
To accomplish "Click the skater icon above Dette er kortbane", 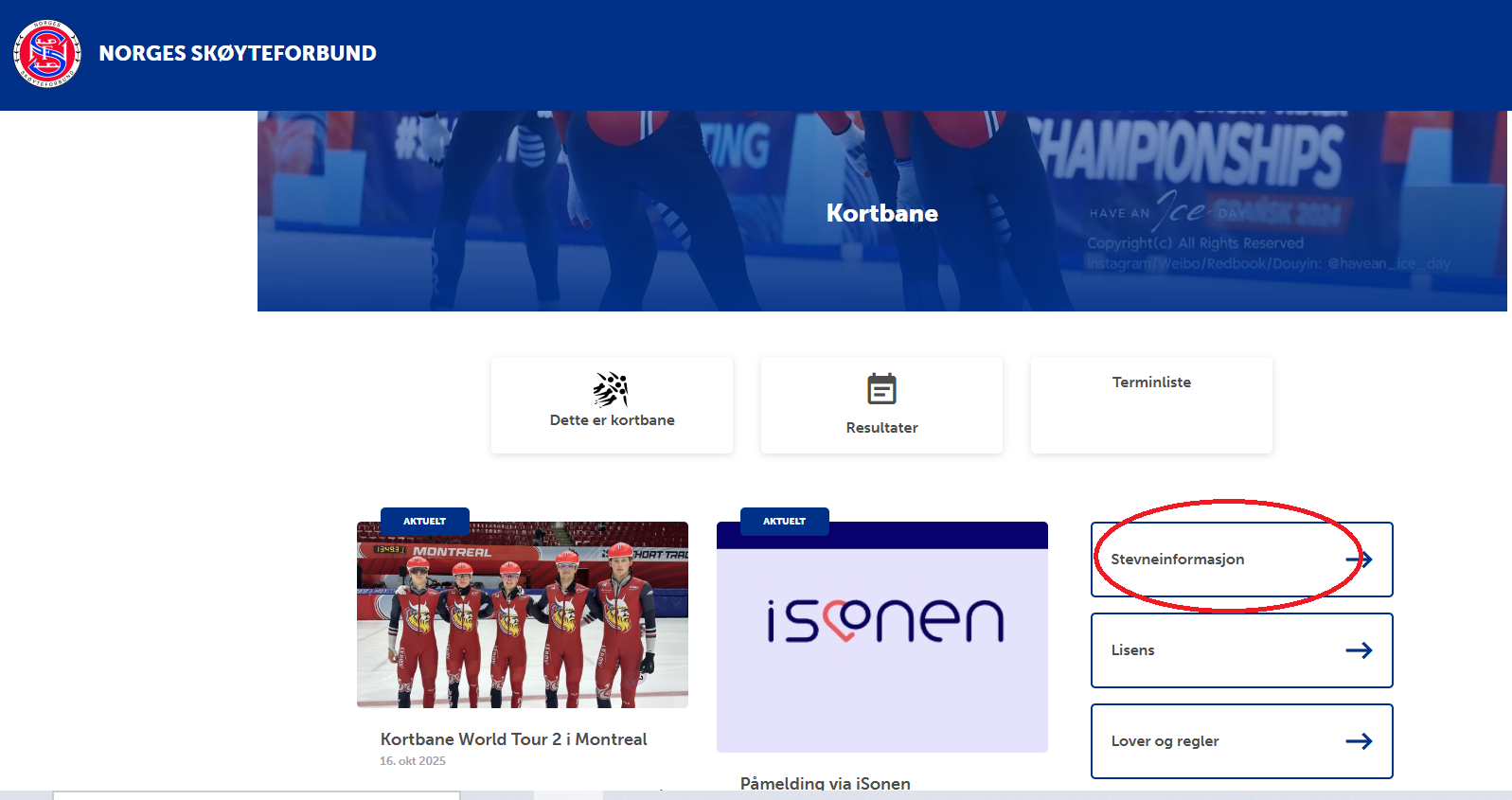I will coord(612,389).
